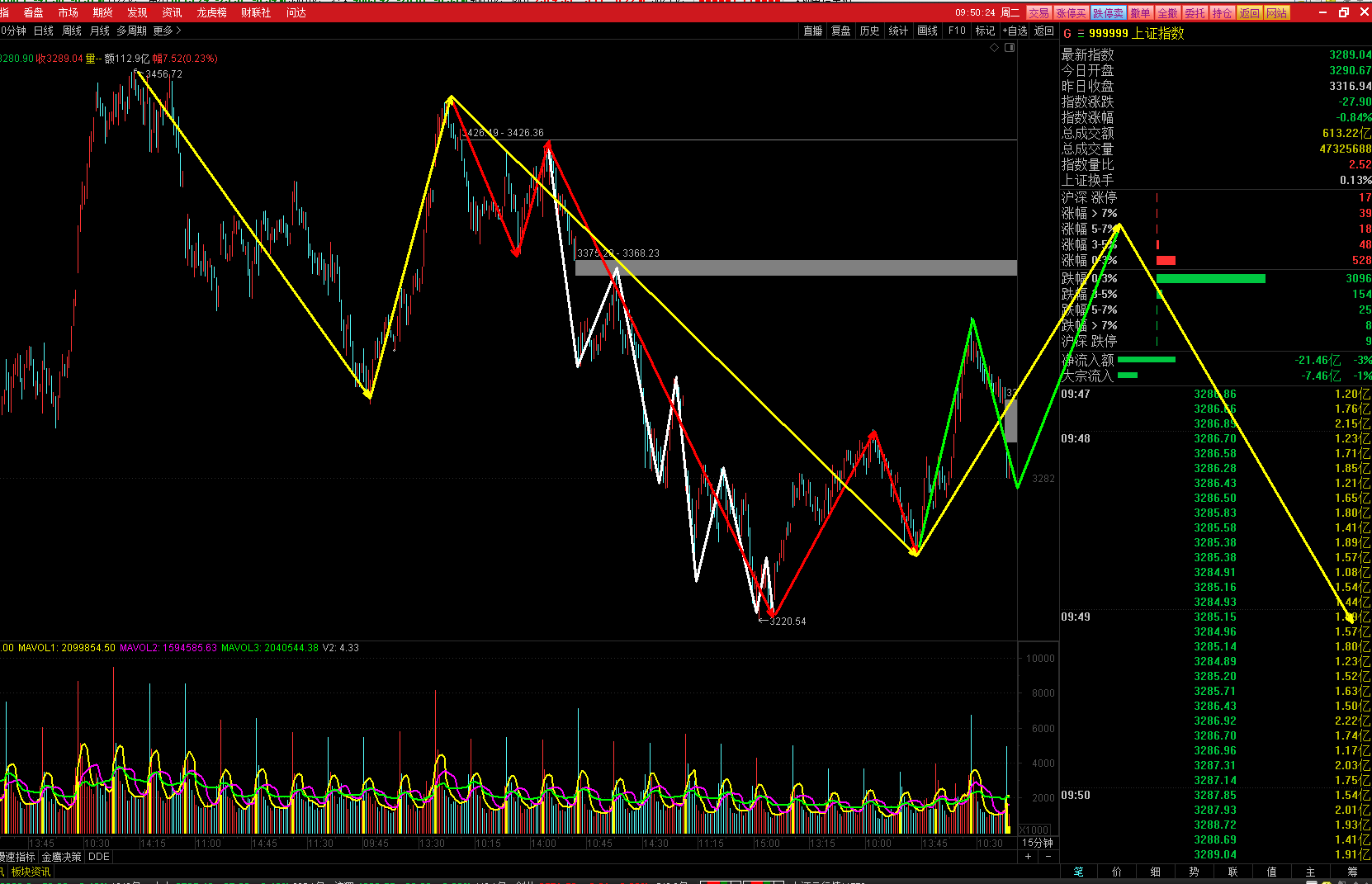This screenshot has width=1372, height=884.
Task: Open the 15分钟 period selector
Action: [1038, 843]
